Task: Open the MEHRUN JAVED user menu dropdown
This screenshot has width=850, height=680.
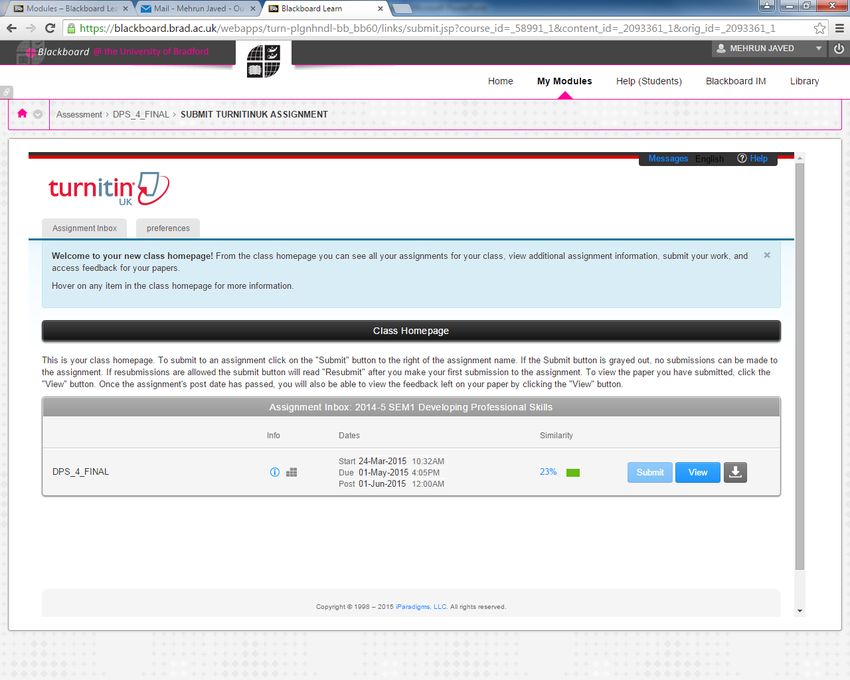Action: [x=769, y=48]
